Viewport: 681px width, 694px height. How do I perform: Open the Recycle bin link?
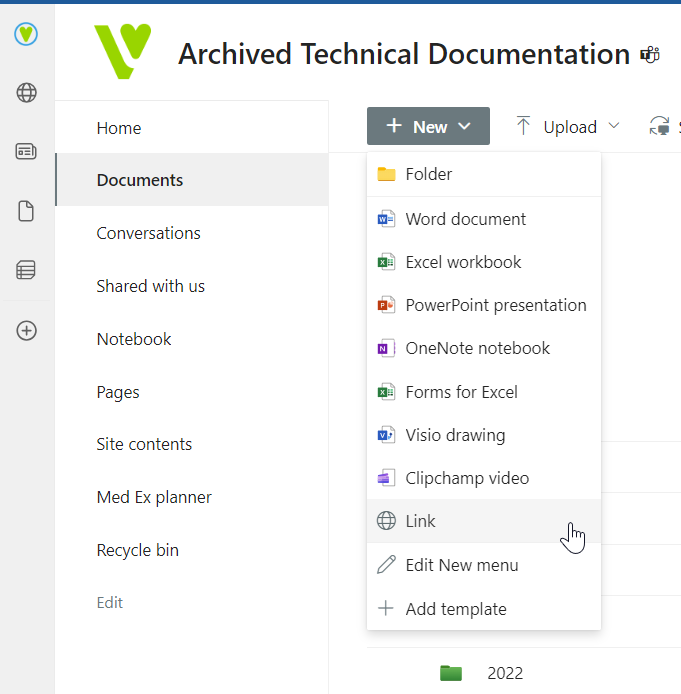pos(137,550)
